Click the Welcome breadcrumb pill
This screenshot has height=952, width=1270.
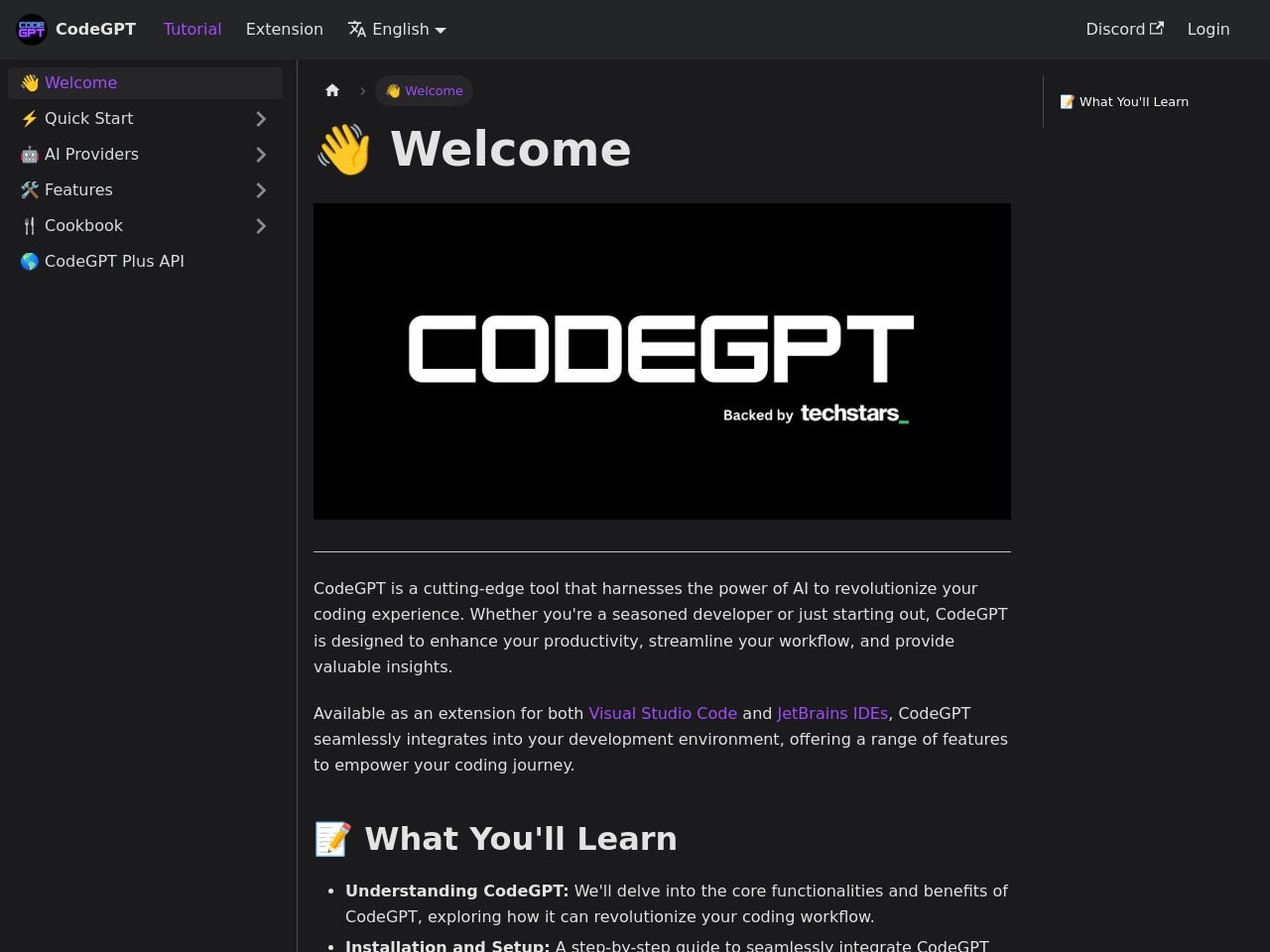(x=425, y=90)
